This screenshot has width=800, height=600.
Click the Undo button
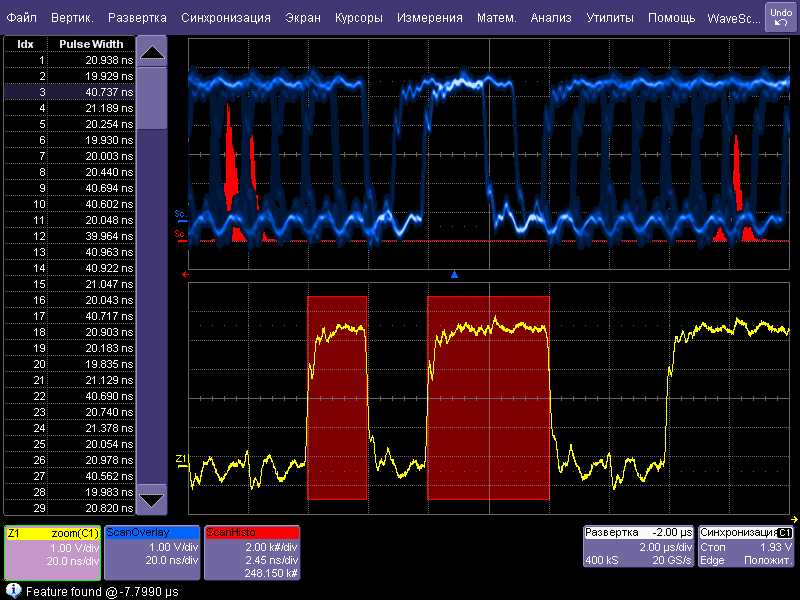(x=781, y=17)
